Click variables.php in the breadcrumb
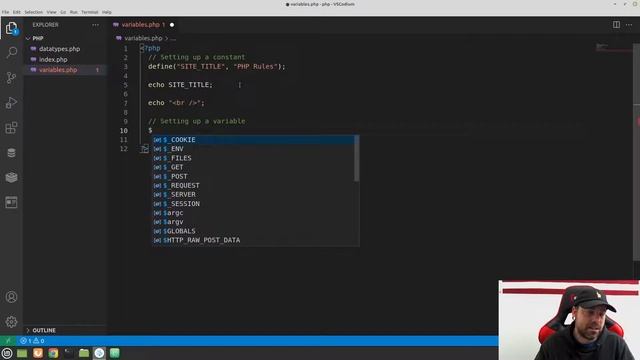The height and width of the screenshot is (360, 640). 143,38
